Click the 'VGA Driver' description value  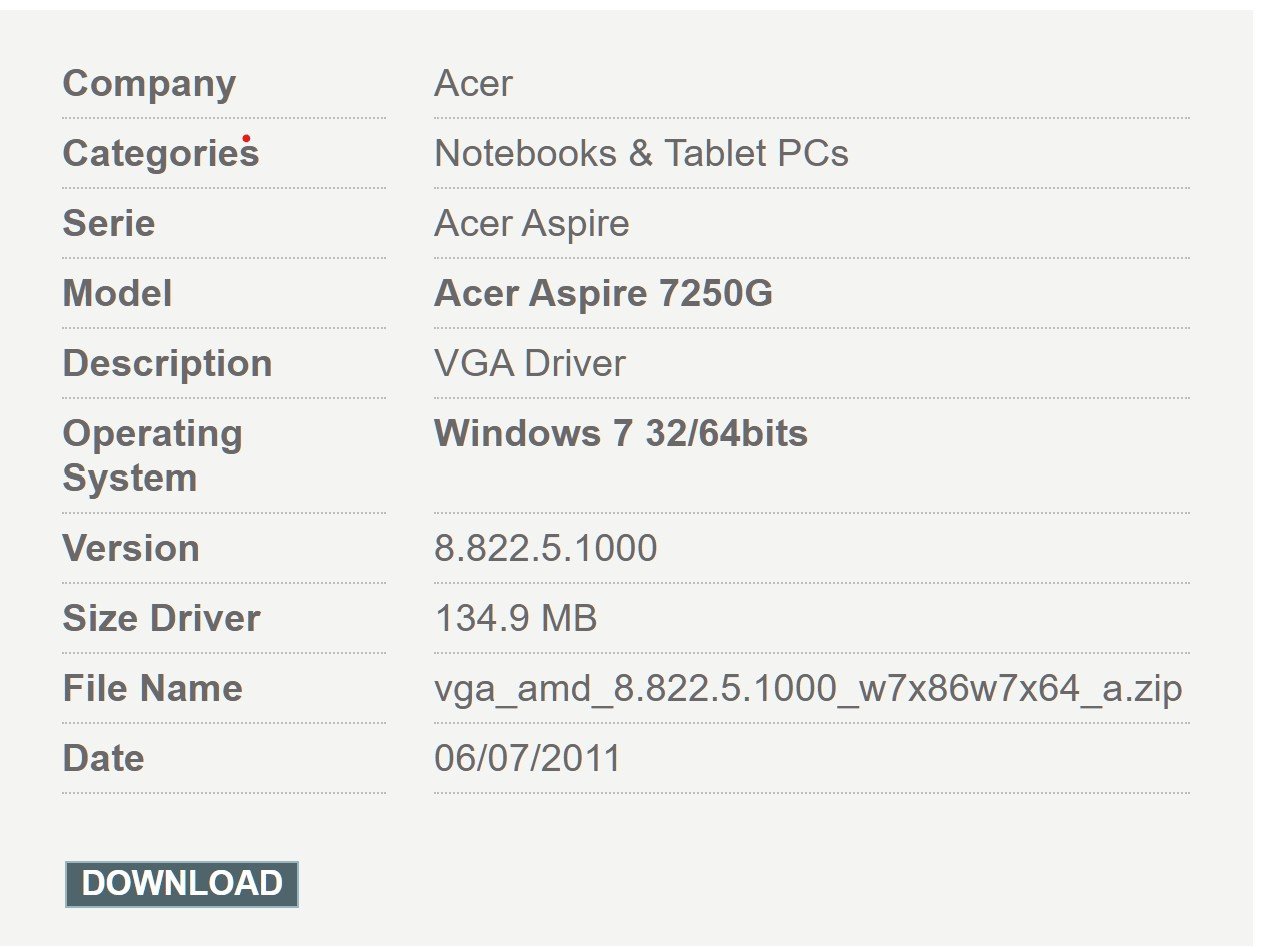530,363
